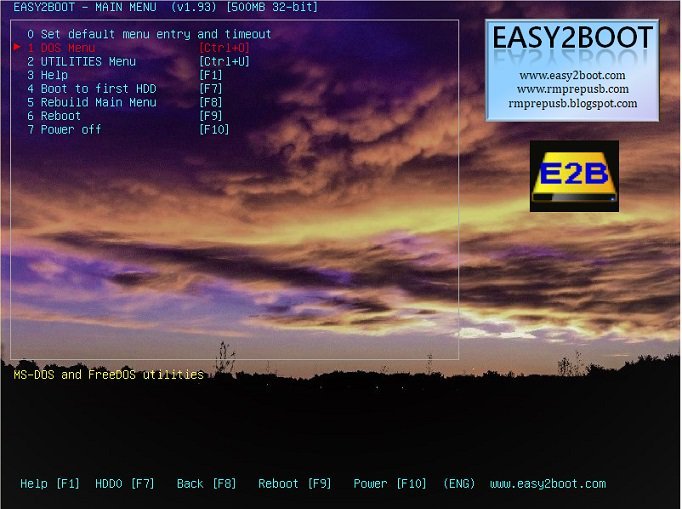The width and height of the screenshot is (682, 509).
Task: Click Reboot [F9] in bottom bar
Action: (x=294, y=484)
